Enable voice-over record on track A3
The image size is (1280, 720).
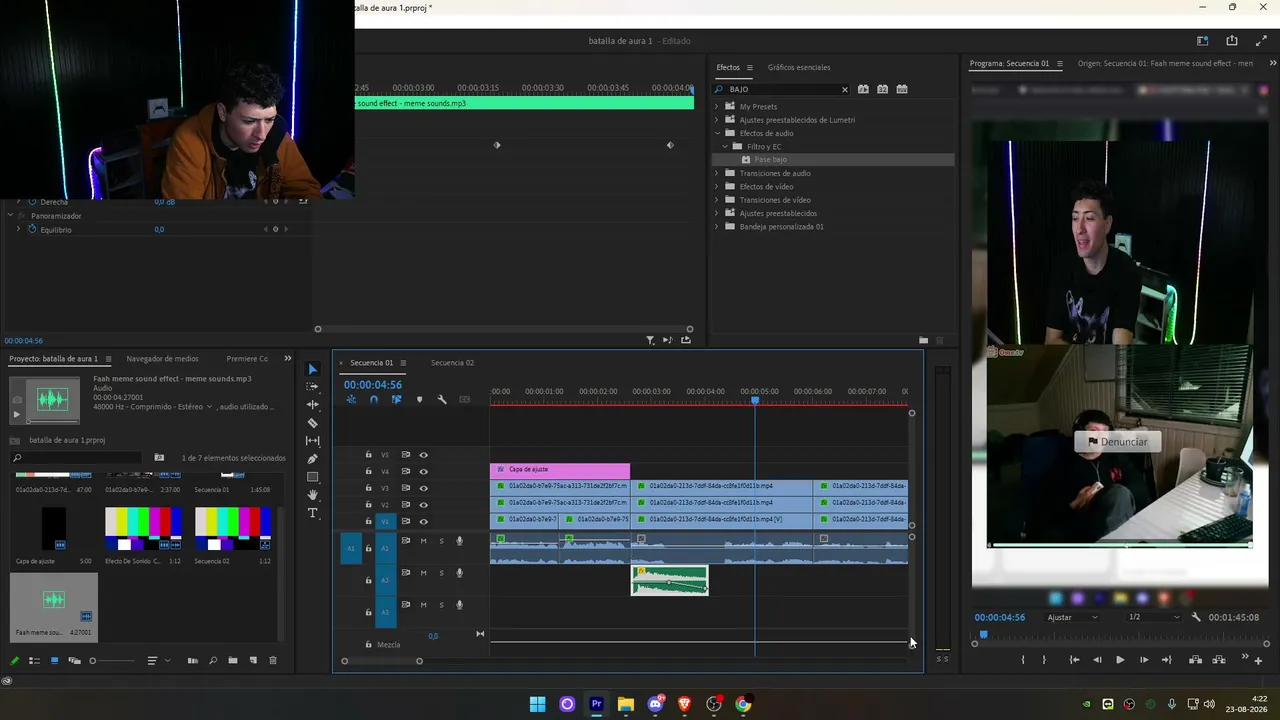point(459,605)
